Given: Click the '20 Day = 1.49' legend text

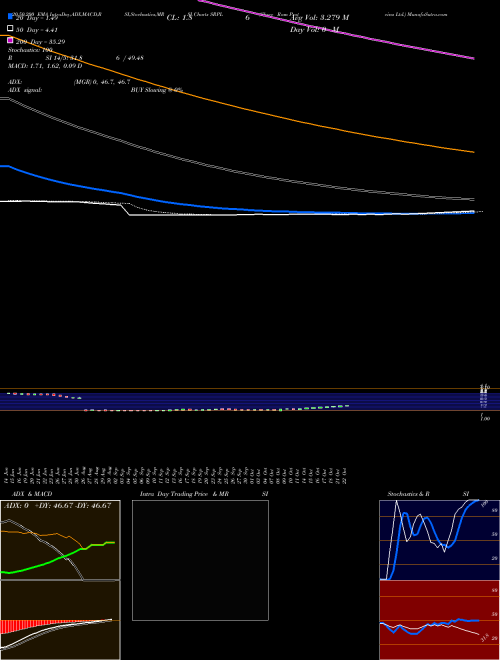Looking at the screenshot, I should click(37, 18).
